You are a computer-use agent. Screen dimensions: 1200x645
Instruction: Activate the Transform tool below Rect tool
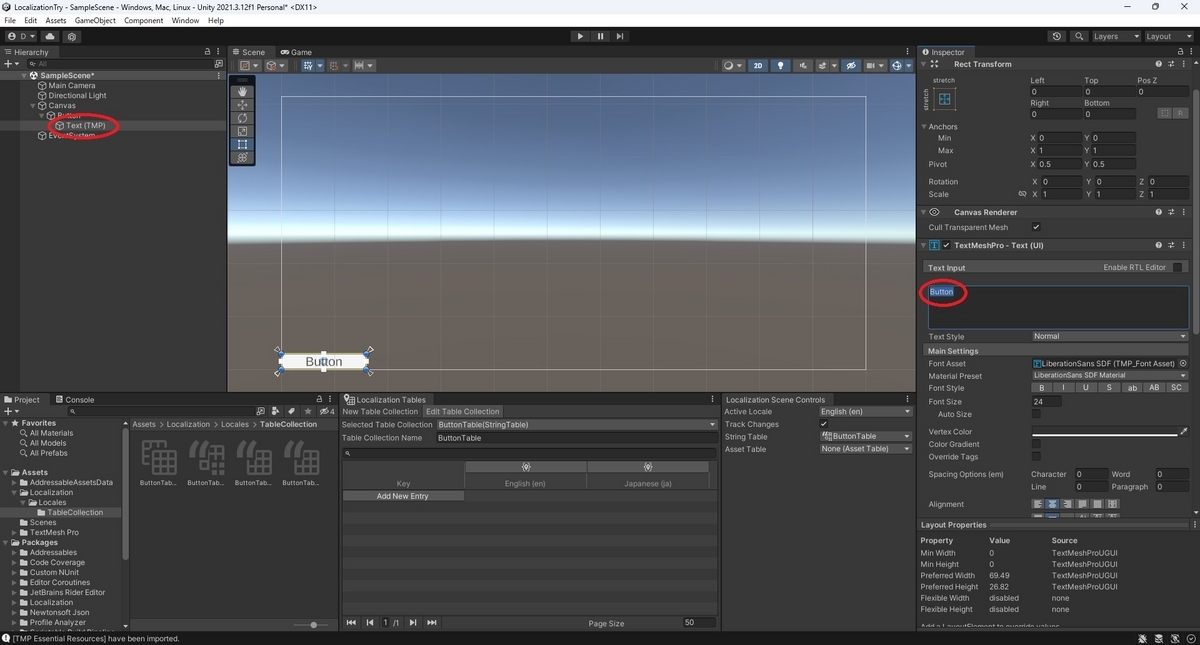(x=241, y=157)
